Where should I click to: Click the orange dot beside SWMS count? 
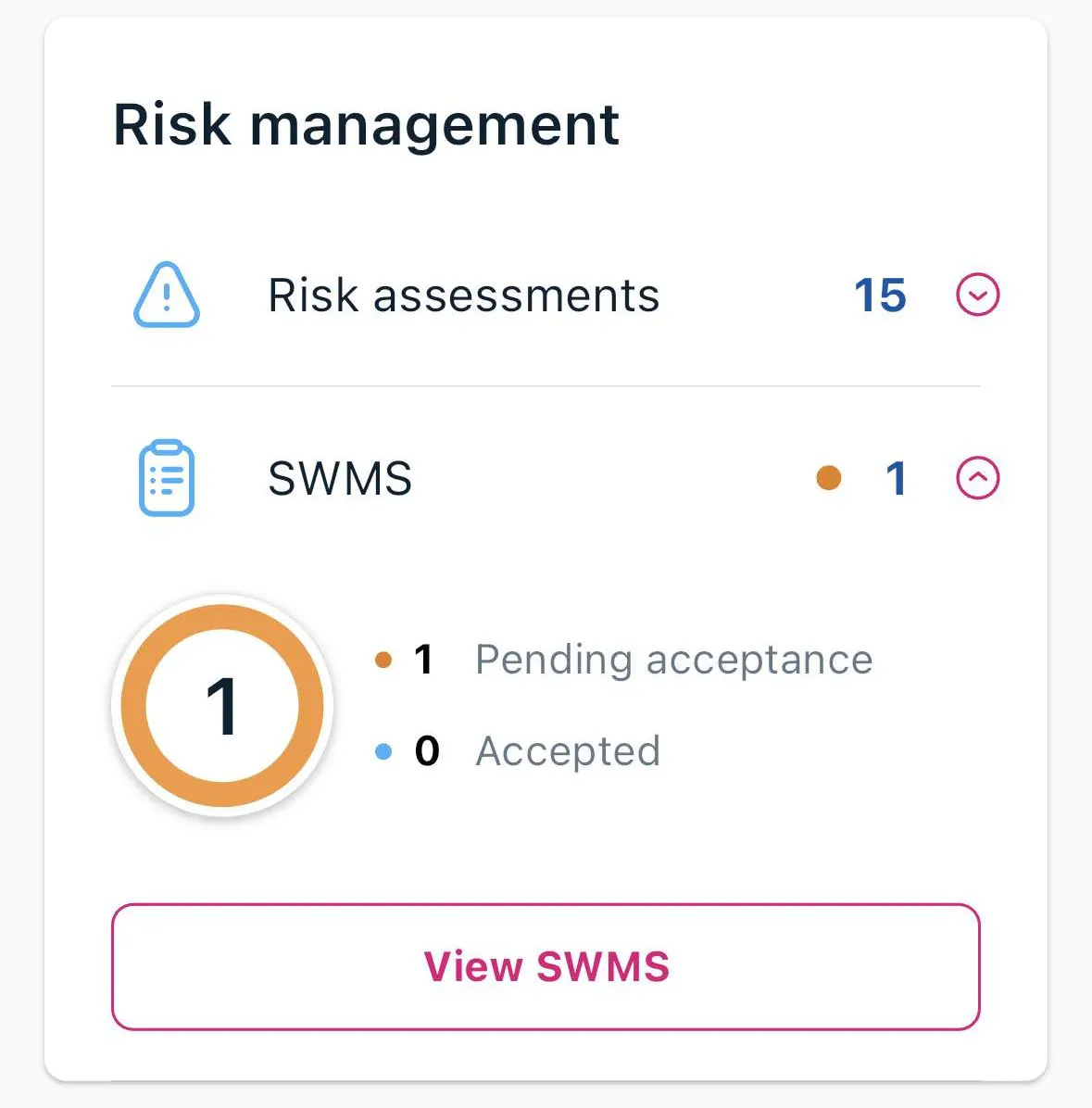tap(829, 478)
